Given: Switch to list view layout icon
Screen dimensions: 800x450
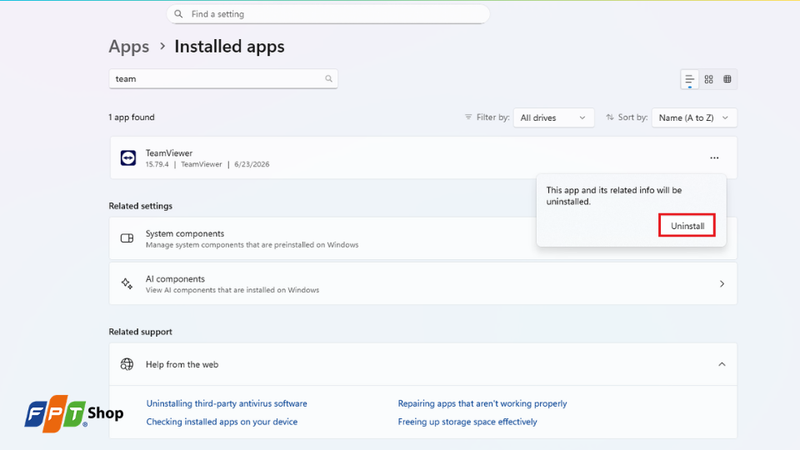Looking at the screenshot, I should [690, 80].
